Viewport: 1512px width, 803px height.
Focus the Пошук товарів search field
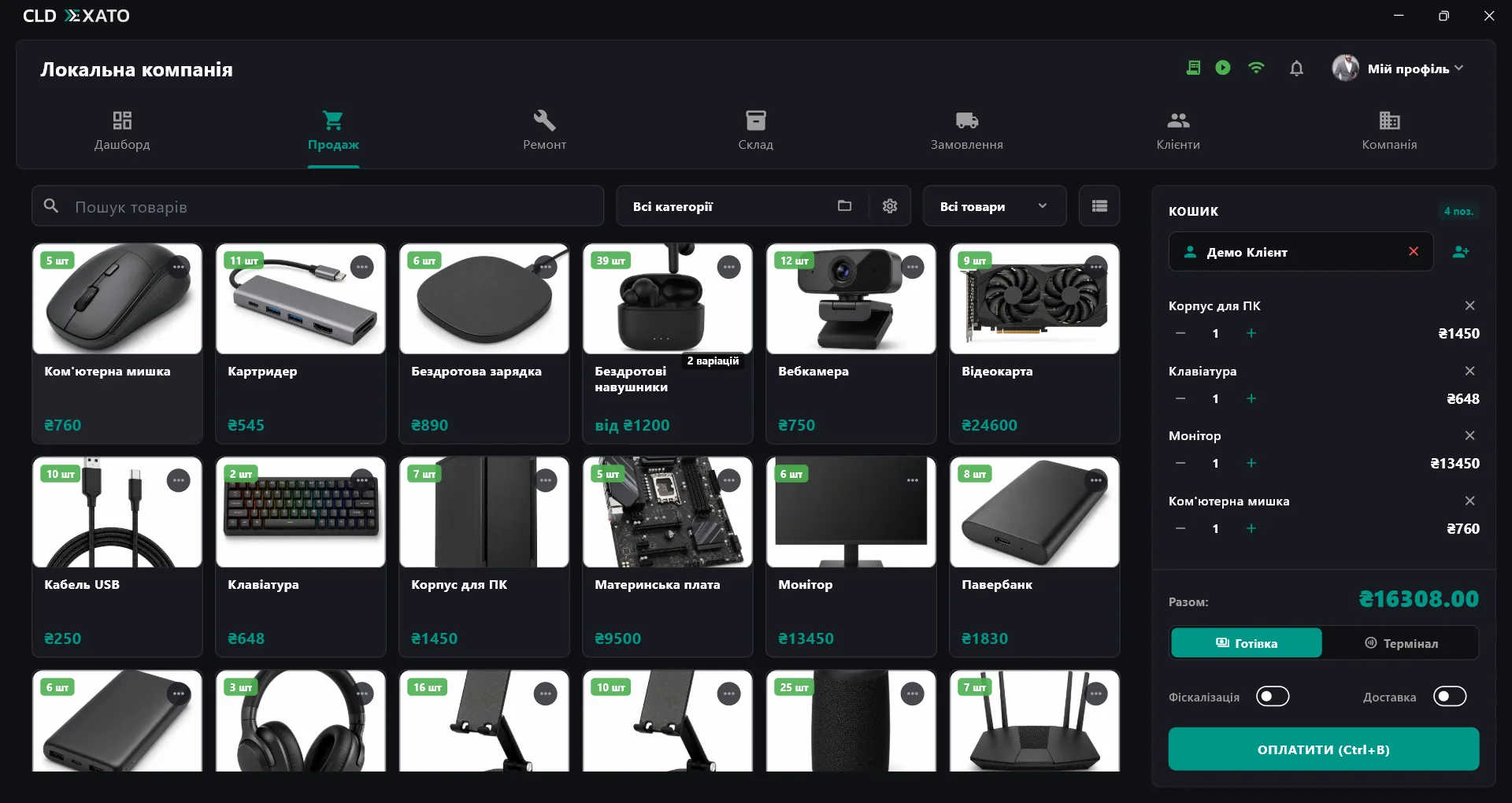coord(318,206)
